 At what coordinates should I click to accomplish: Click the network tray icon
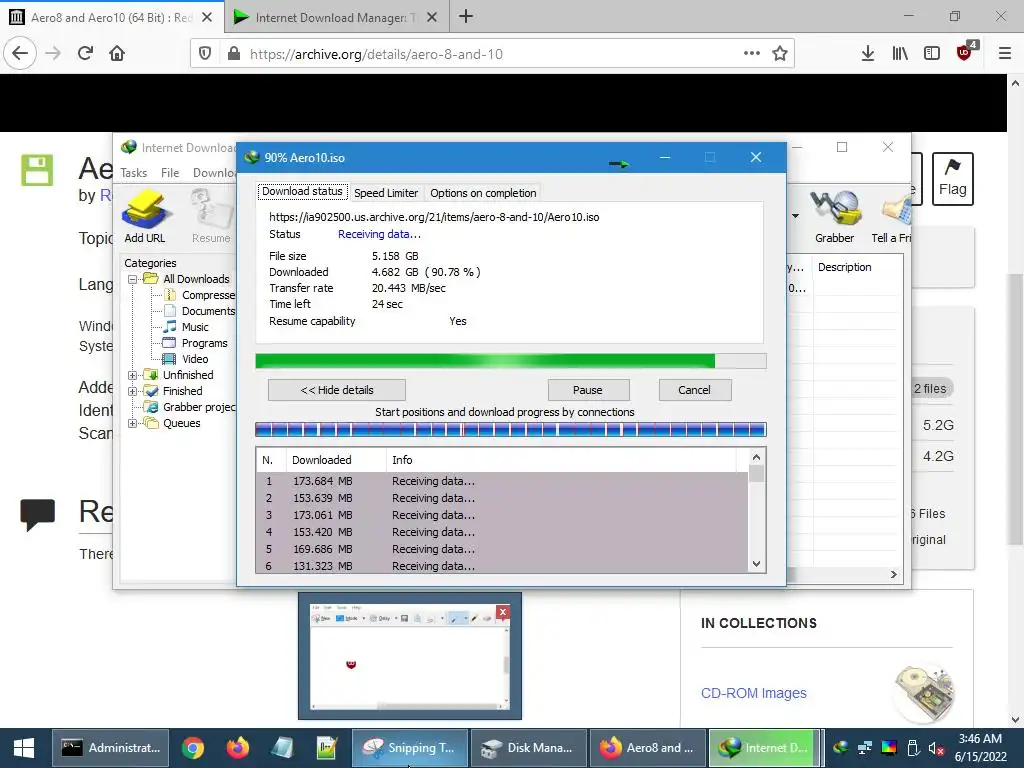tap(865, 748)
